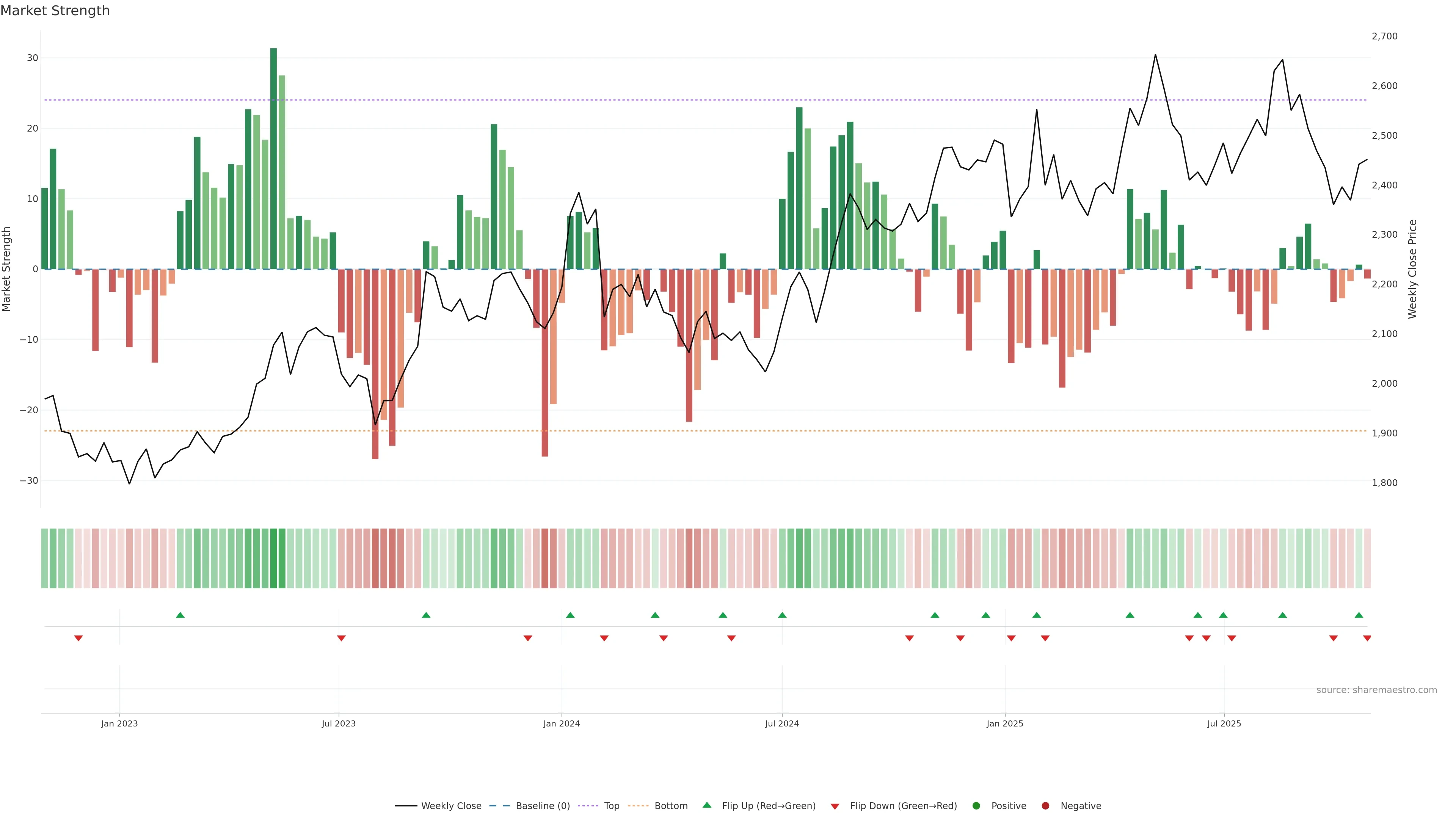Click the Jan 2024 x-axis label
Image resolution: width=1456 pixels, height=819 pixels.
click(561, 723)
